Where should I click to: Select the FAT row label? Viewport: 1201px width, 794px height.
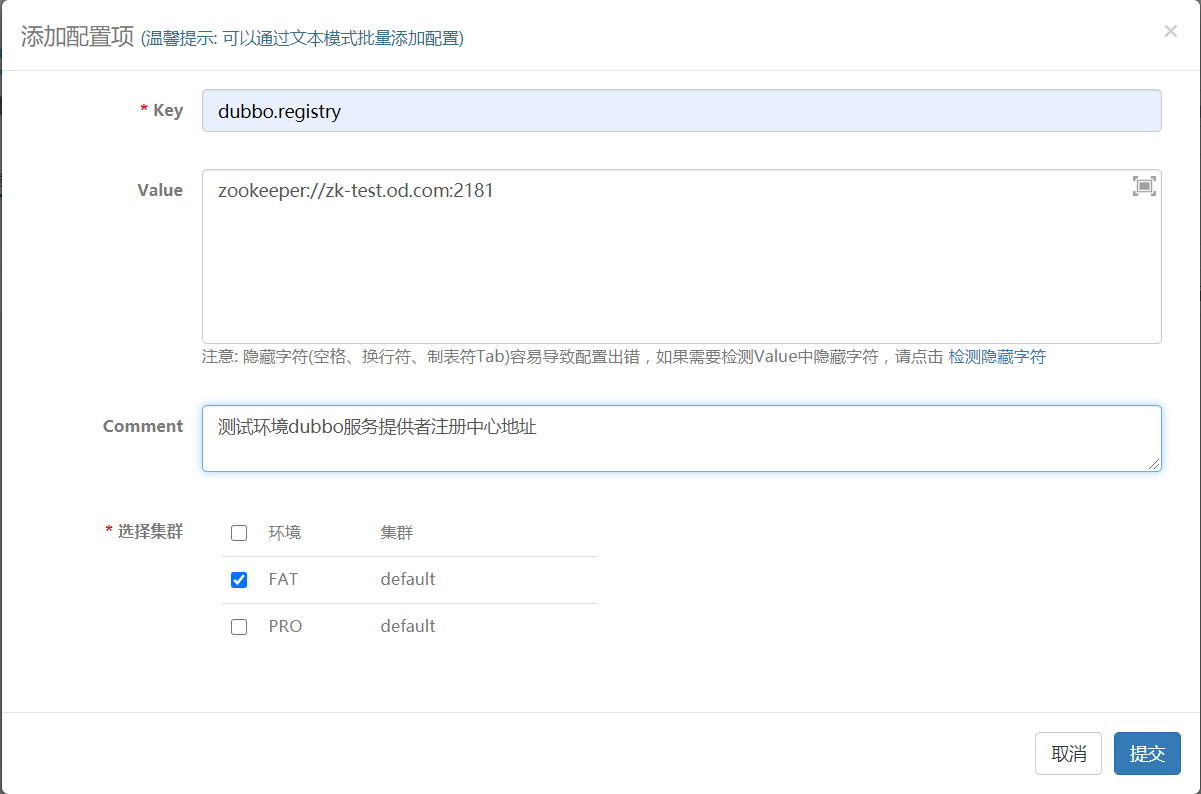click(283, 579)
